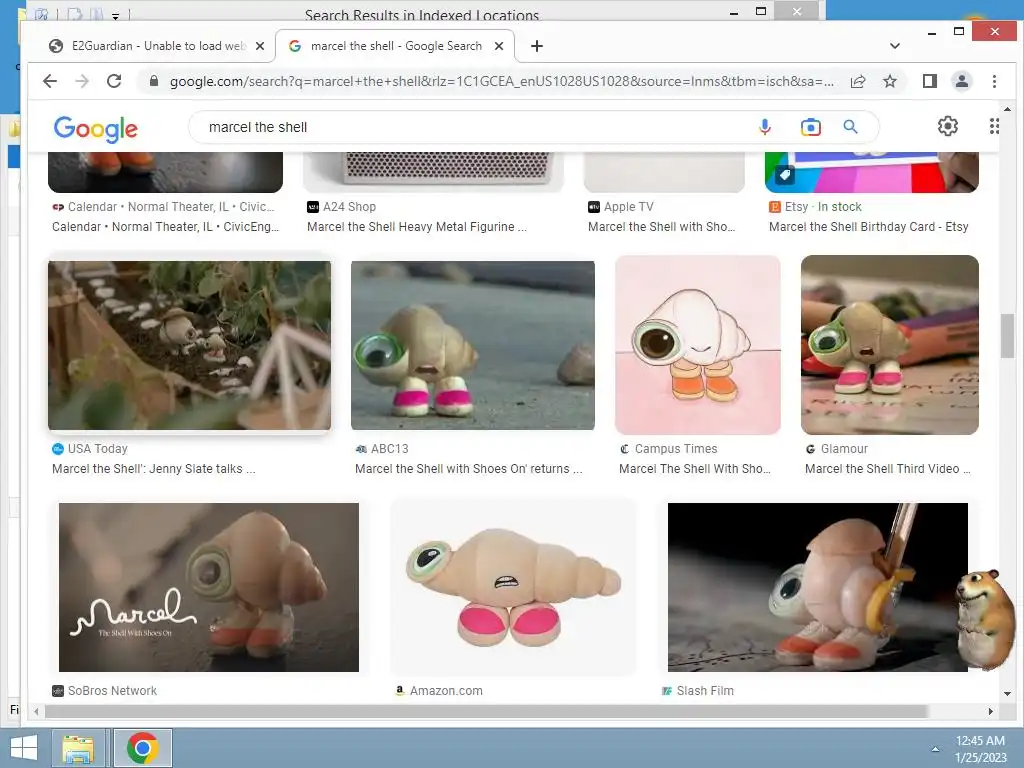
Task: Close the marcel the shell tab
Action: [499, 46]
